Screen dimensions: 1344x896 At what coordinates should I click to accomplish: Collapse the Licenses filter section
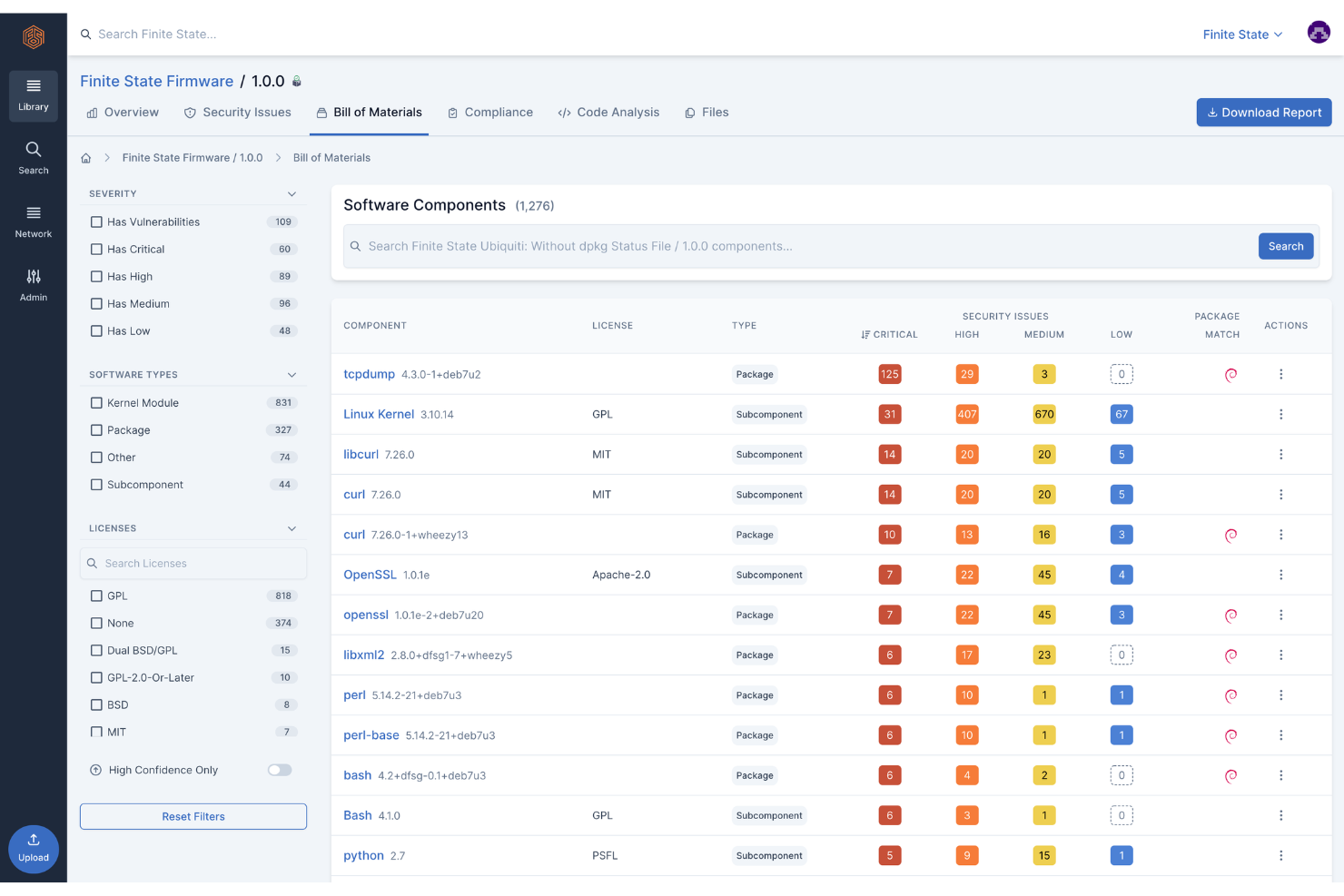(292, 528)
